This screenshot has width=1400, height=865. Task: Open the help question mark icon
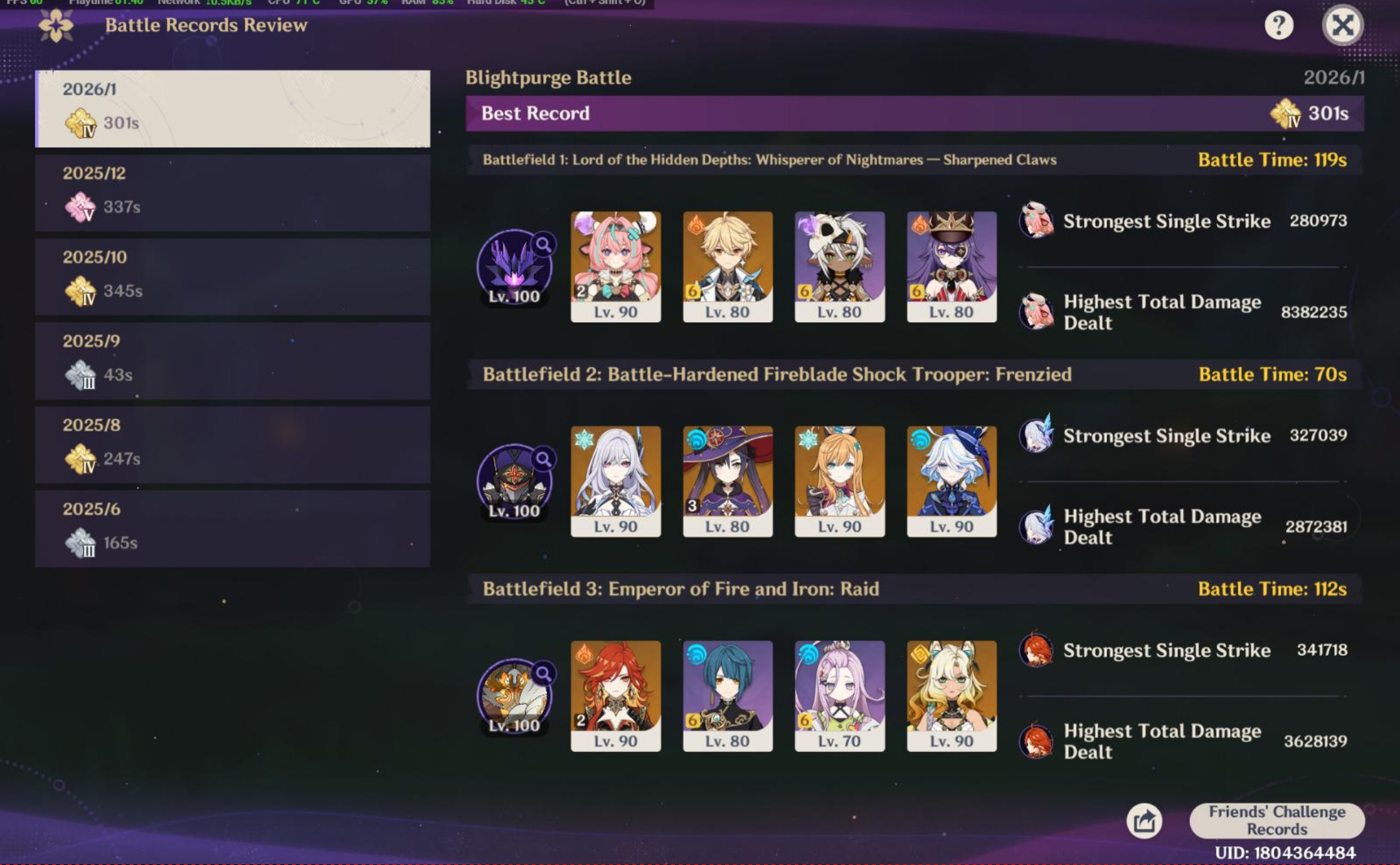coord(1278,26)
